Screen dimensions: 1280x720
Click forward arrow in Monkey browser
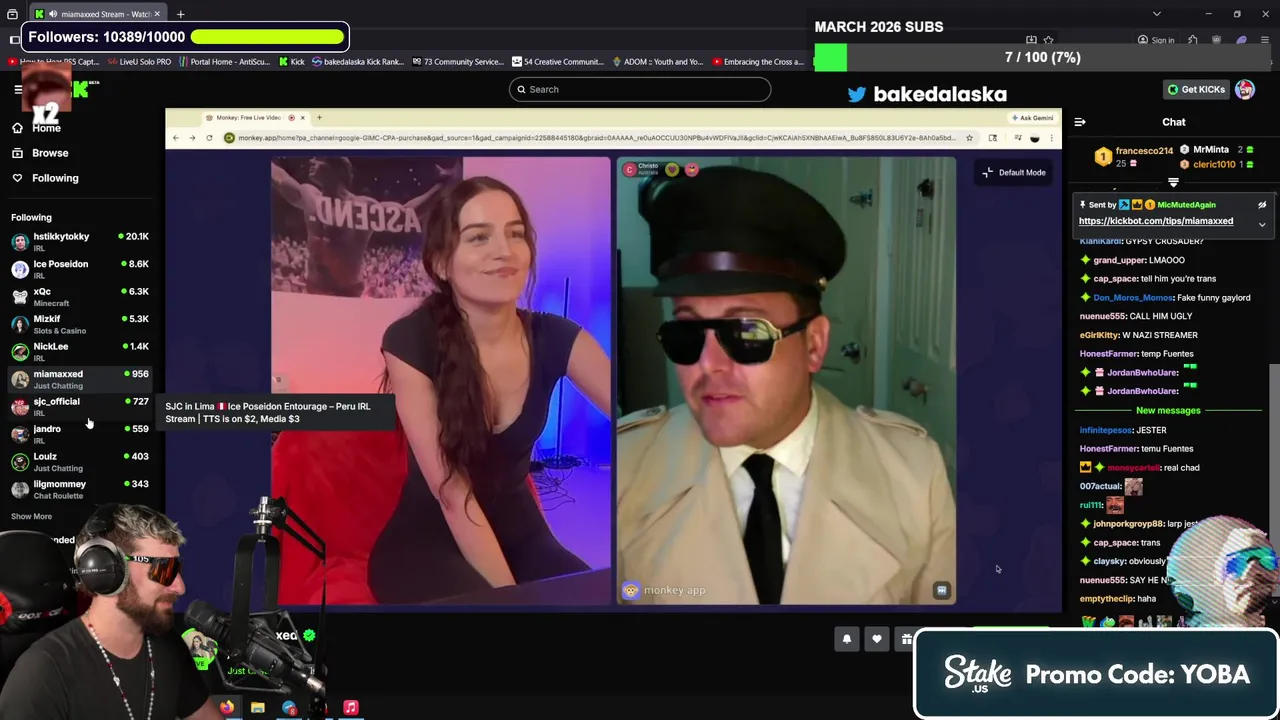click(192, 138)
